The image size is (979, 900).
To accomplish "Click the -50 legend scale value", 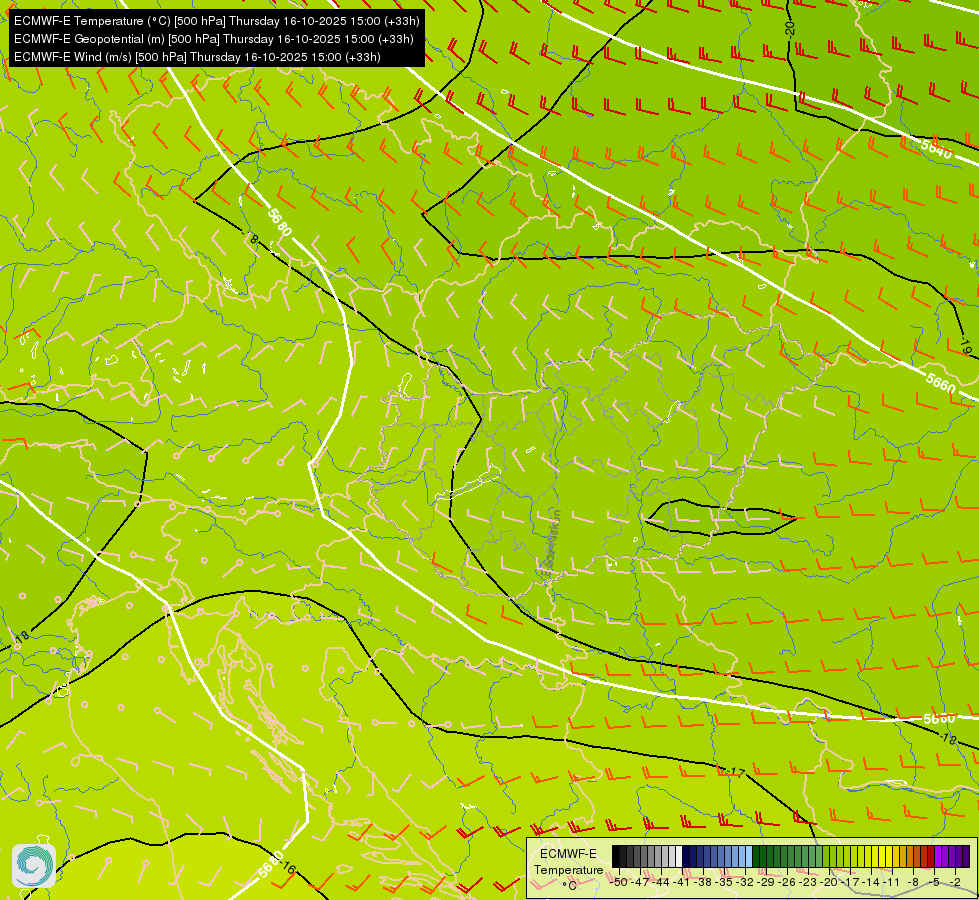I will coord(619,883).
